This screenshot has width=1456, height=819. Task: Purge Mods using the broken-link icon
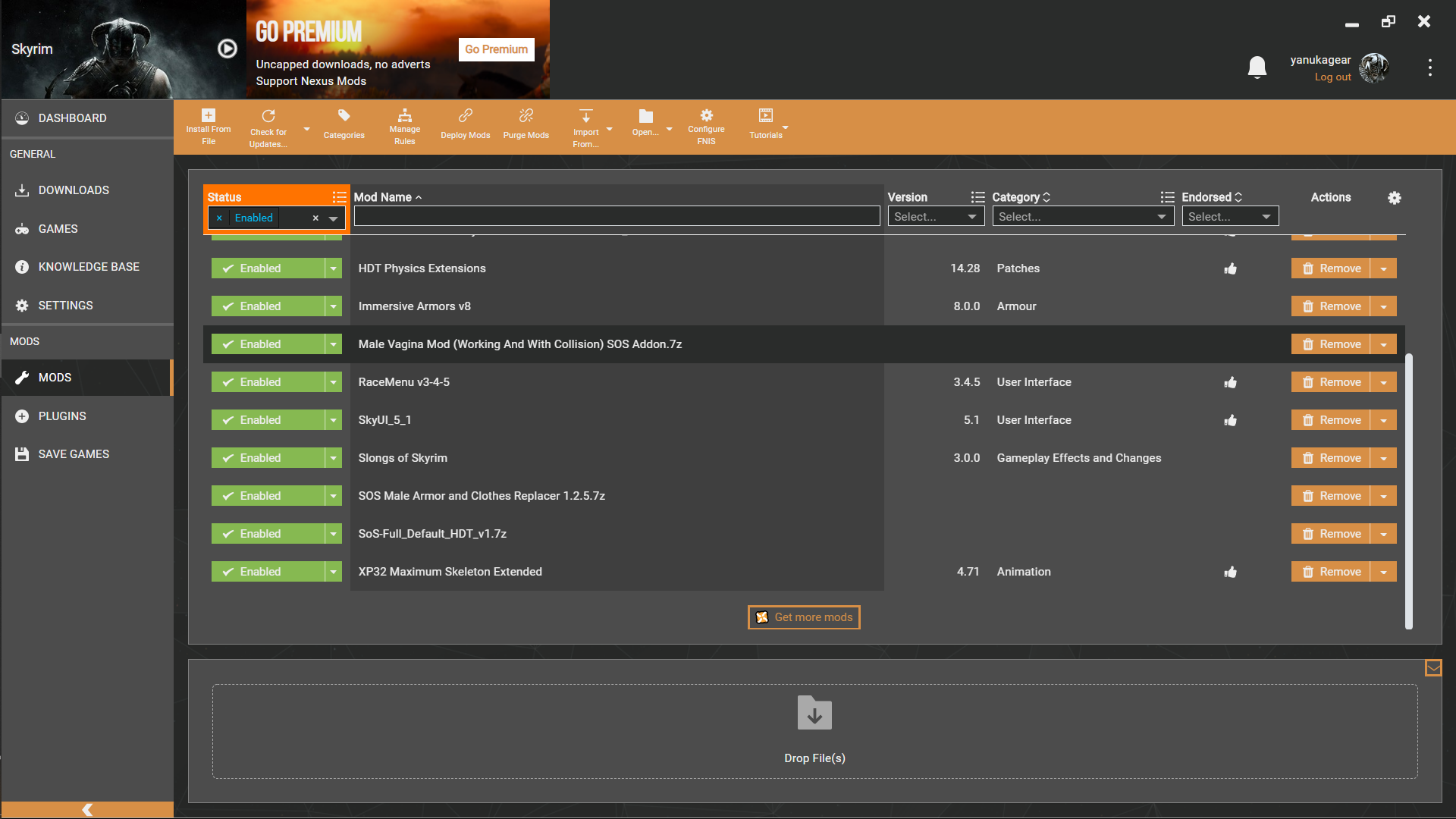[526, 116]
